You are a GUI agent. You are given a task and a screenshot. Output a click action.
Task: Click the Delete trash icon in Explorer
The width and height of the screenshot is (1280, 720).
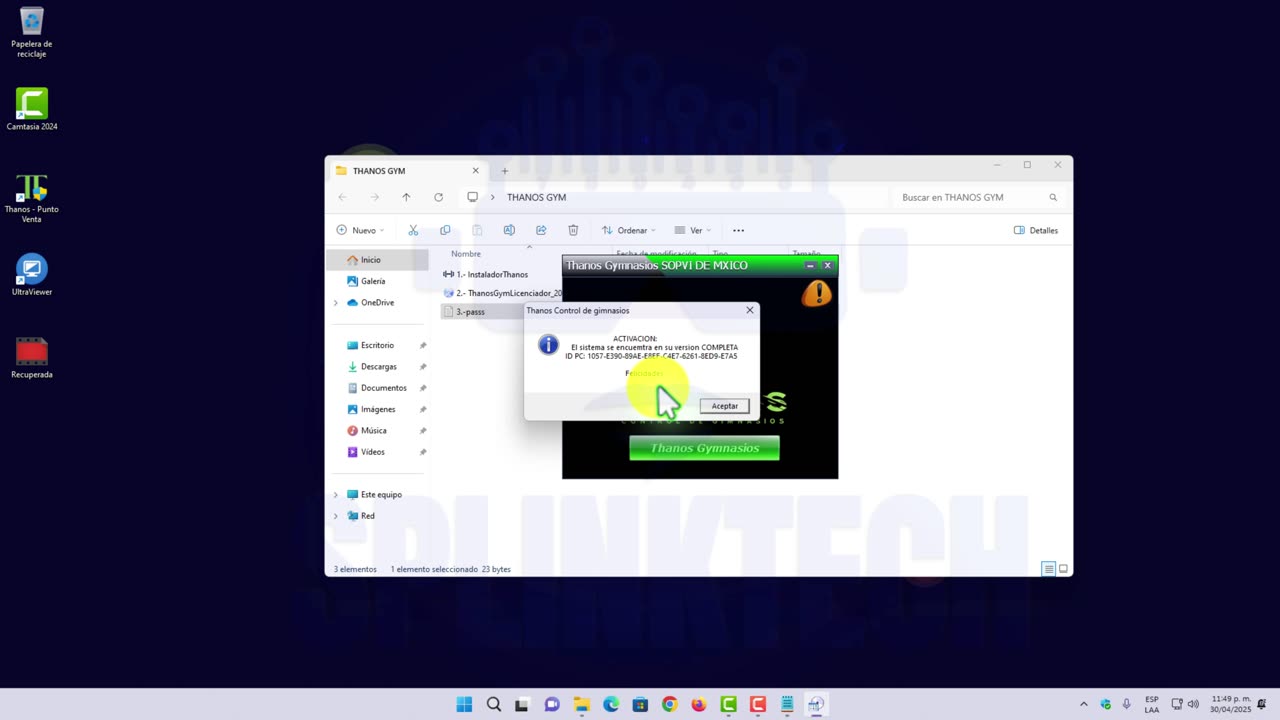click(573, 230)
